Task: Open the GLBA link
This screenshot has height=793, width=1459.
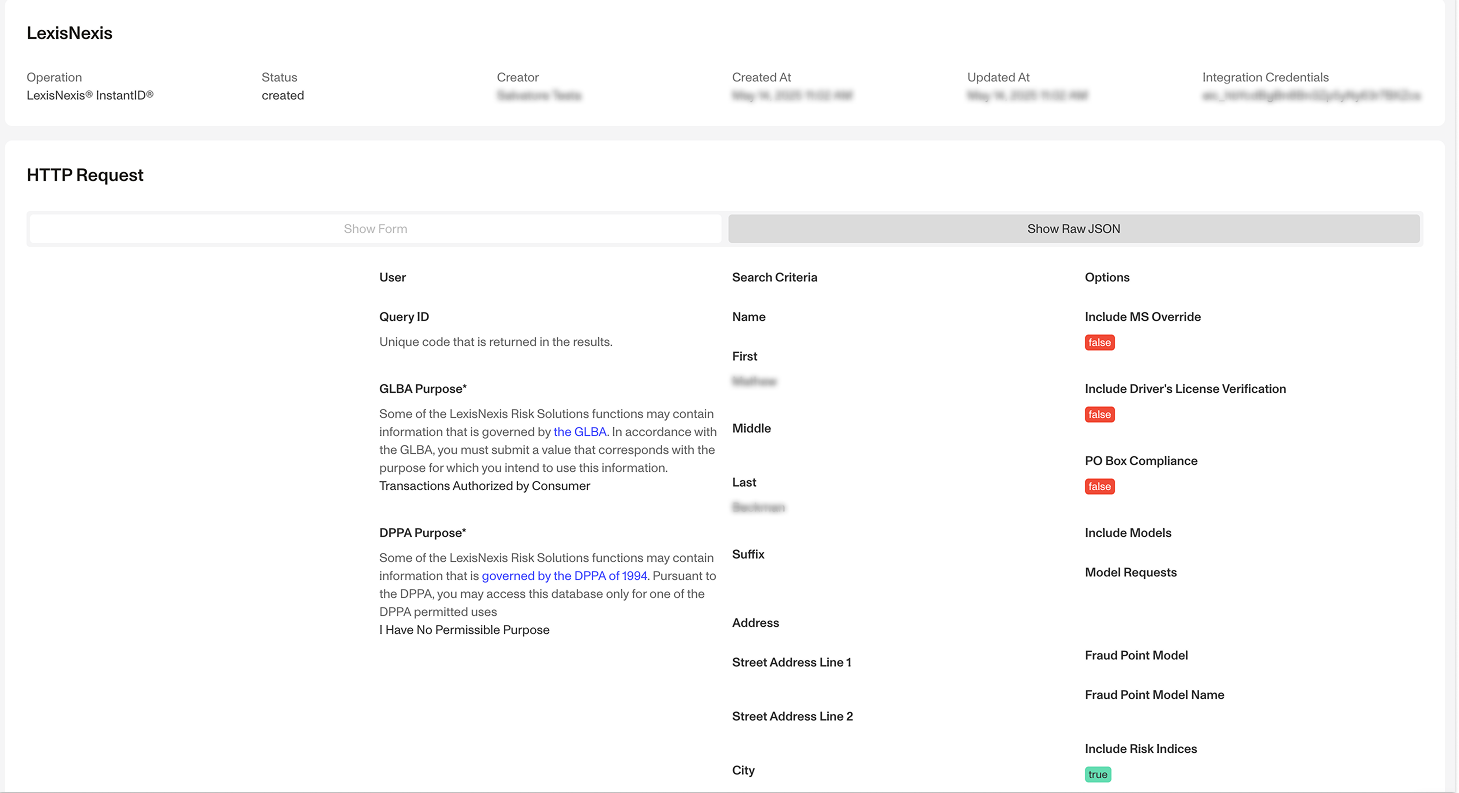Action: [580, 432]
